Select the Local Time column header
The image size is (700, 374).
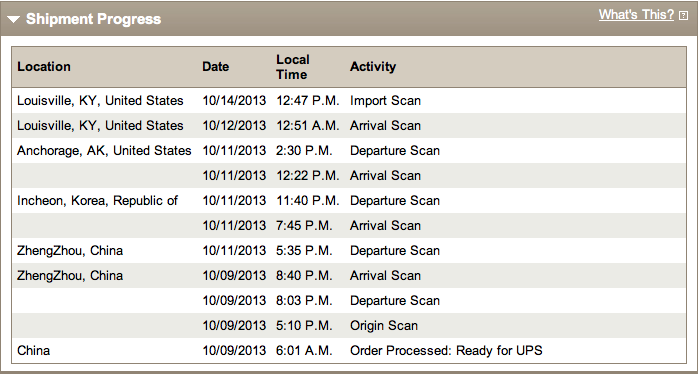(292, 67)
